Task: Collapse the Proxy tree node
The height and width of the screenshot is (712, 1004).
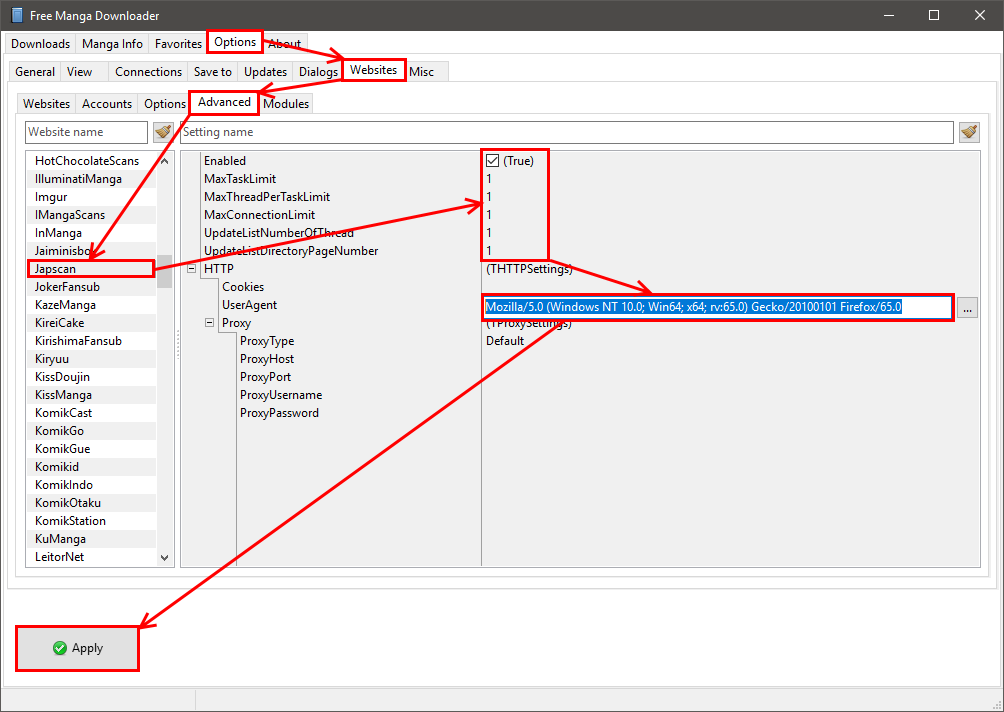Action: (209, 323)
